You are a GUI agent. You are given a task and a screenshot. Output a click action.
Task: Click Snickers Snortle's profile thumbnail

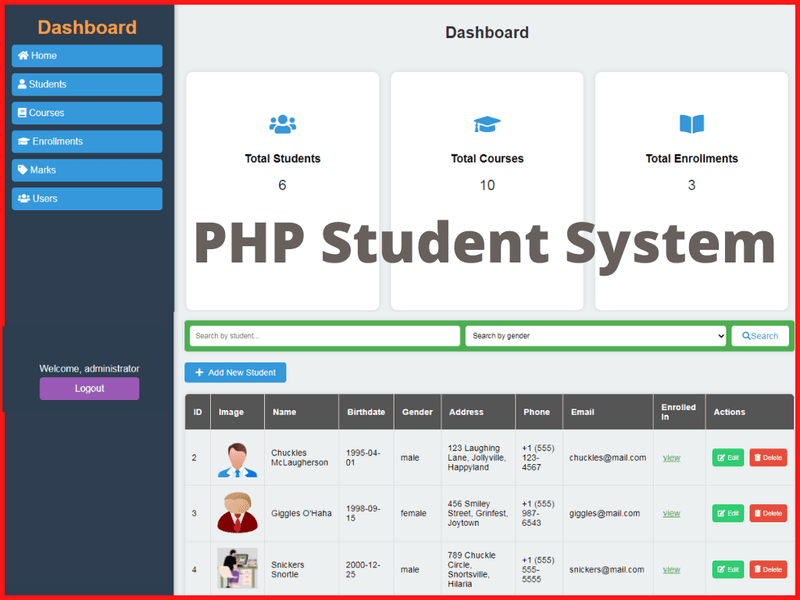[237, 569]
